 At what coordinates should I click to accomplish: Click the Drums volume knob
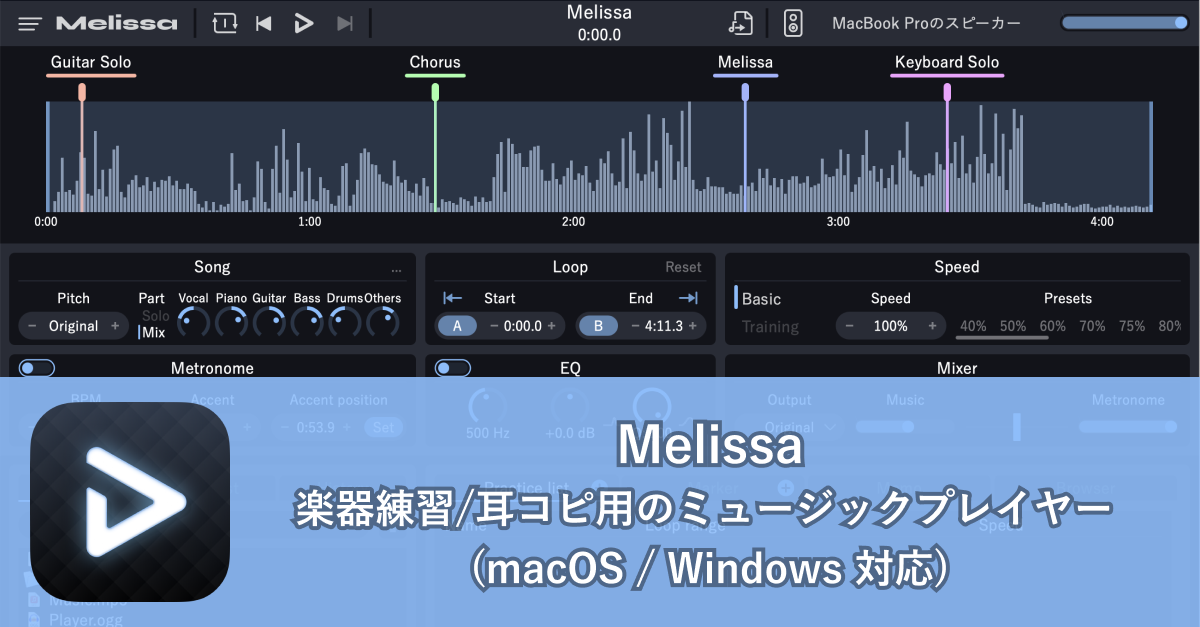(345, 322)
